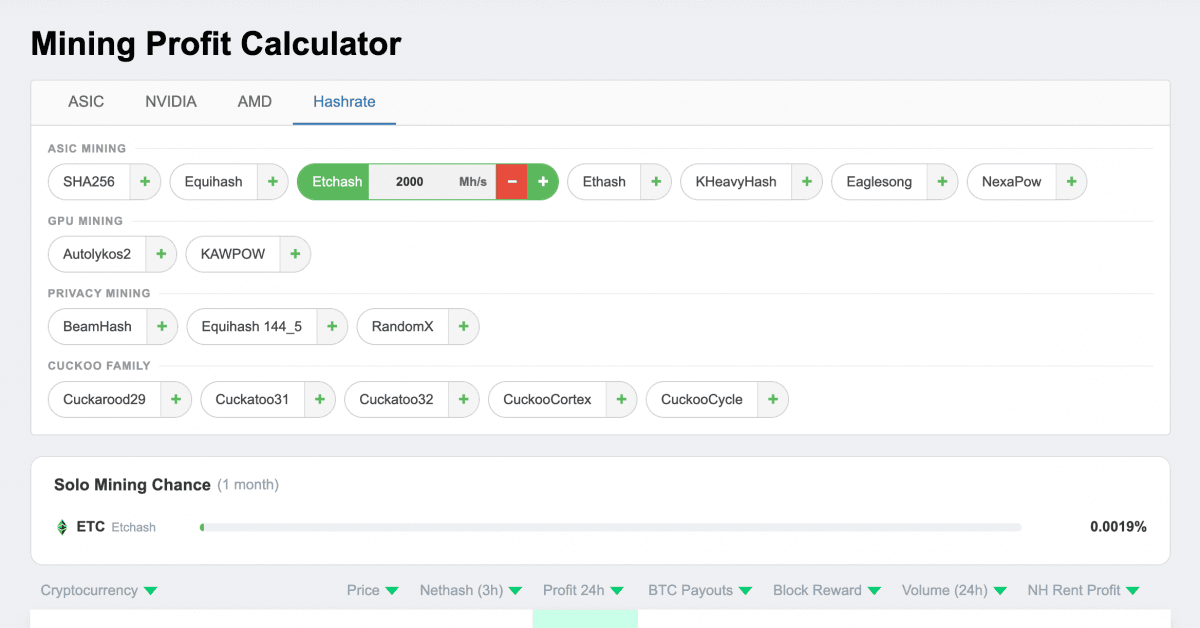Click the ETC coin logo icon
The image size is (1200, 628).
tap(62, 527)
